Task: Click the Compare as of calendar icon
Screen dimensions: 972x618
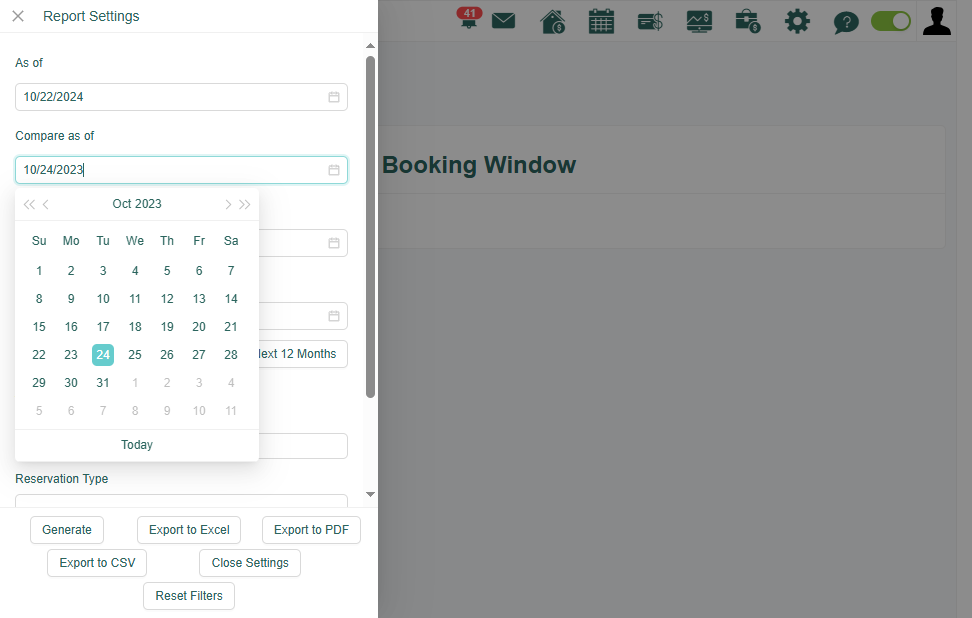Action: click(x=334, y=170)
